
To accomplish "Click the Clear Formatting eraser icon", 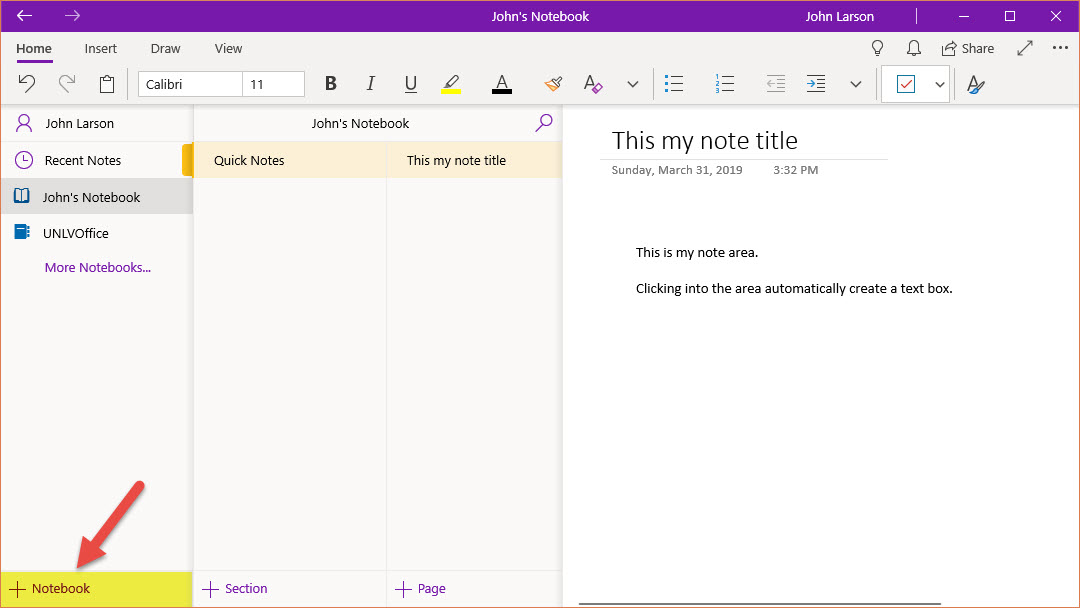I will [x=593, y=84].
